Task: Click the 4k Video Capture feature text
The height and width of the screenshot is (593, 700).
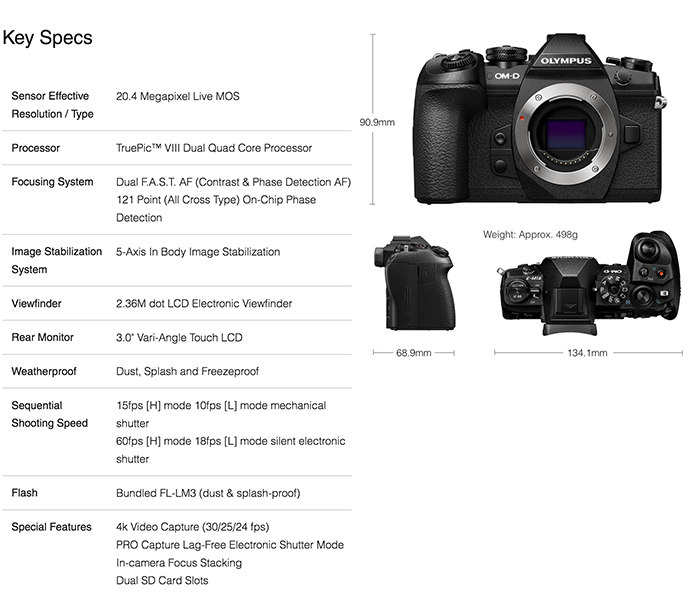Action: tap(192, 527)
